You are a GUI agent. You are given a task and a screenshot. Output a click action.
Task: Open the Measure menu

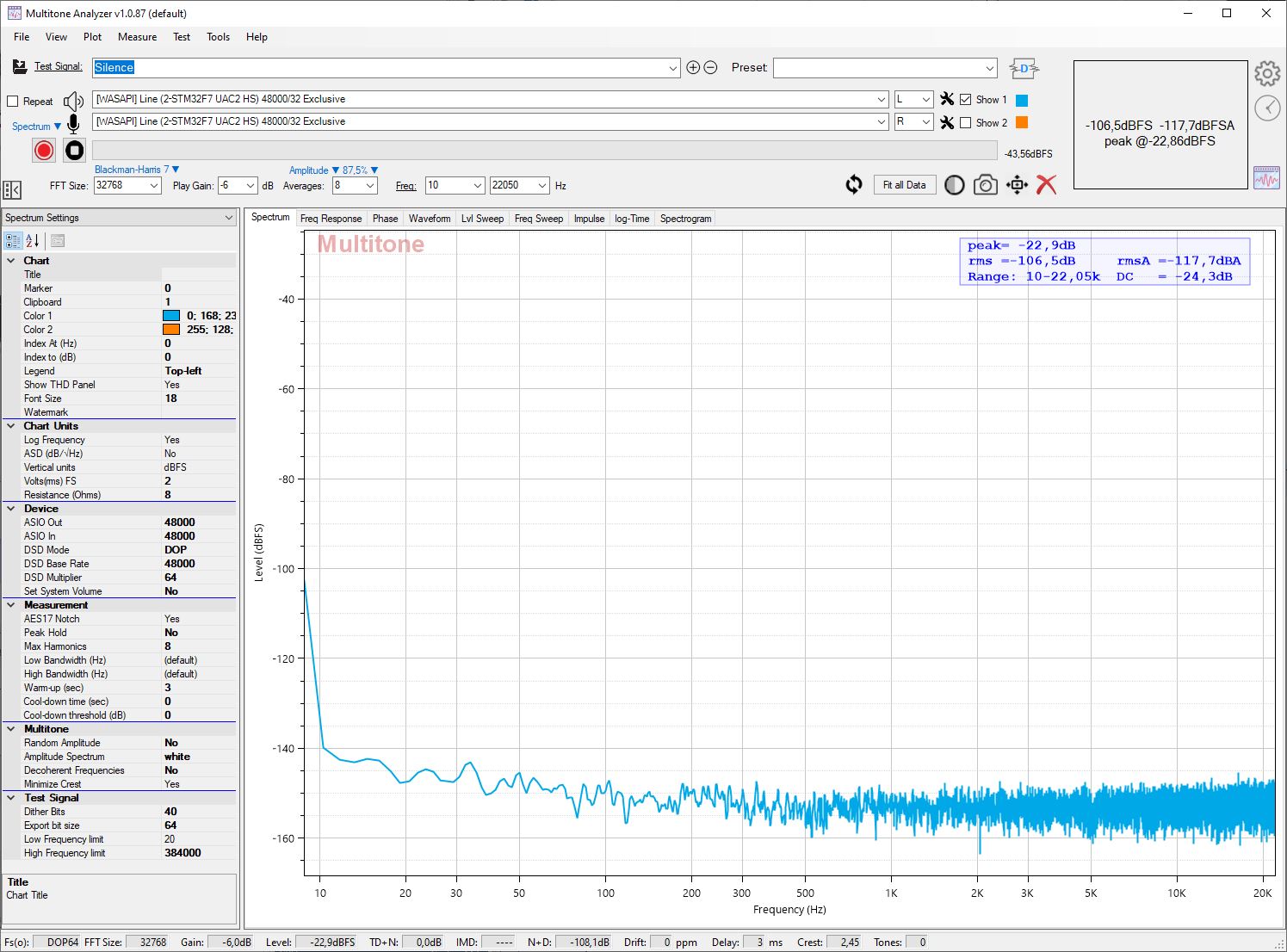pos(137,37)
